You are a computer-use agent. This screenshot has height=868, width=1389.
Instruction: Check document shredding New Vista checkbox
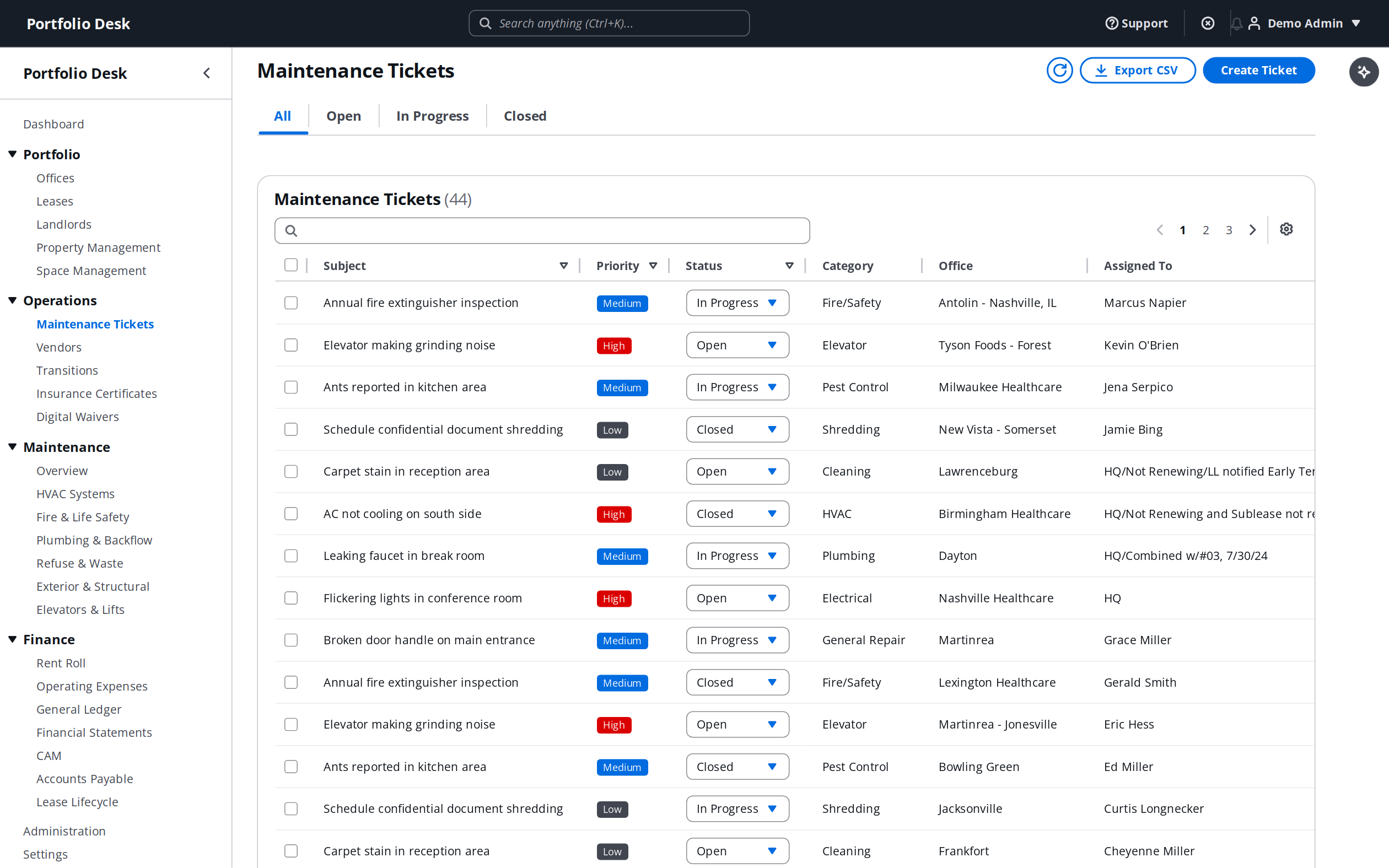point(291,429)
